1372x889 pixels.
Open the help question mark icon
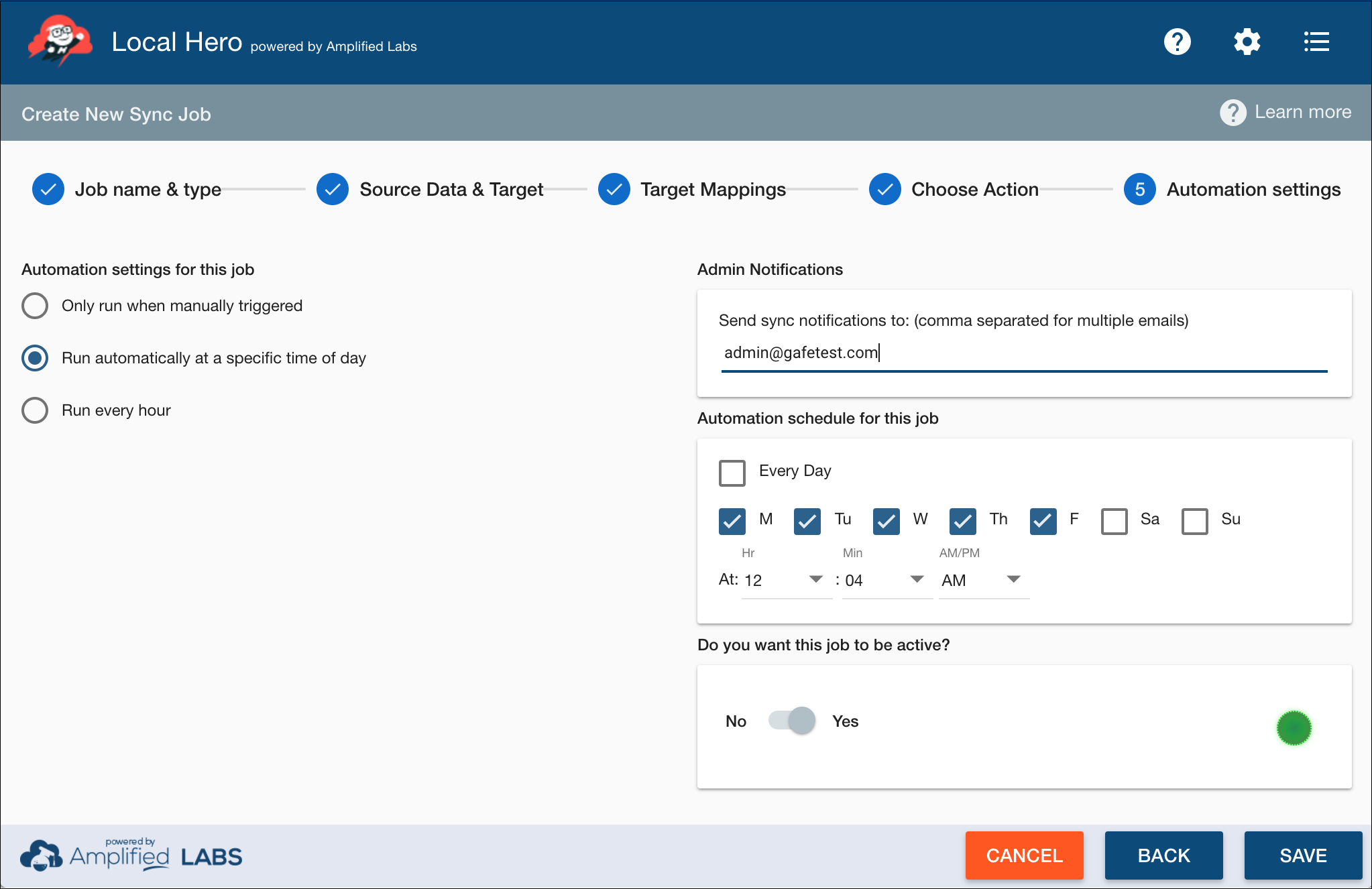1178,42
